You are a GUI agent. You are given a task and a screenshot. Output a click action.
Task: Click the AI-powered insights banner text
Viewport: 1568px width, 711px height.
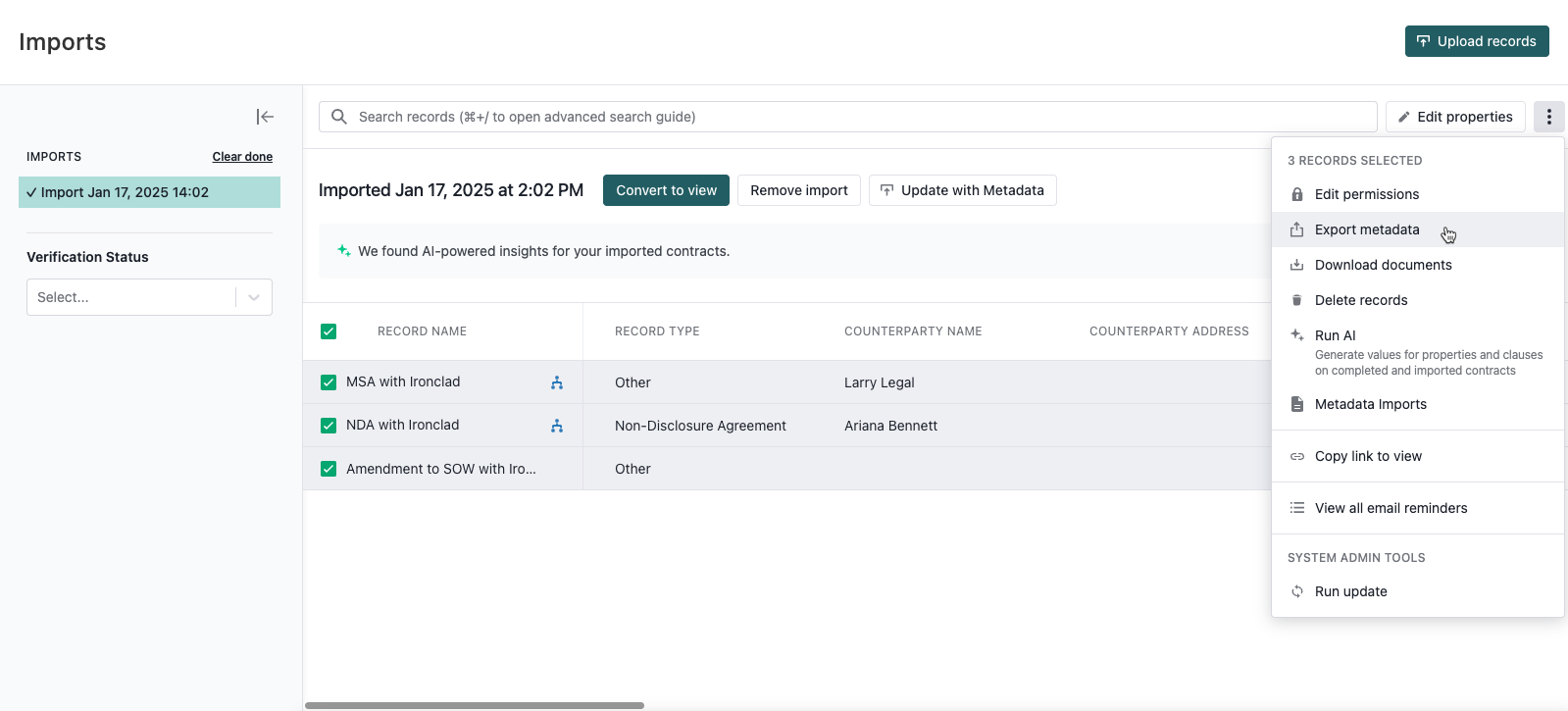tap(543, 251)
